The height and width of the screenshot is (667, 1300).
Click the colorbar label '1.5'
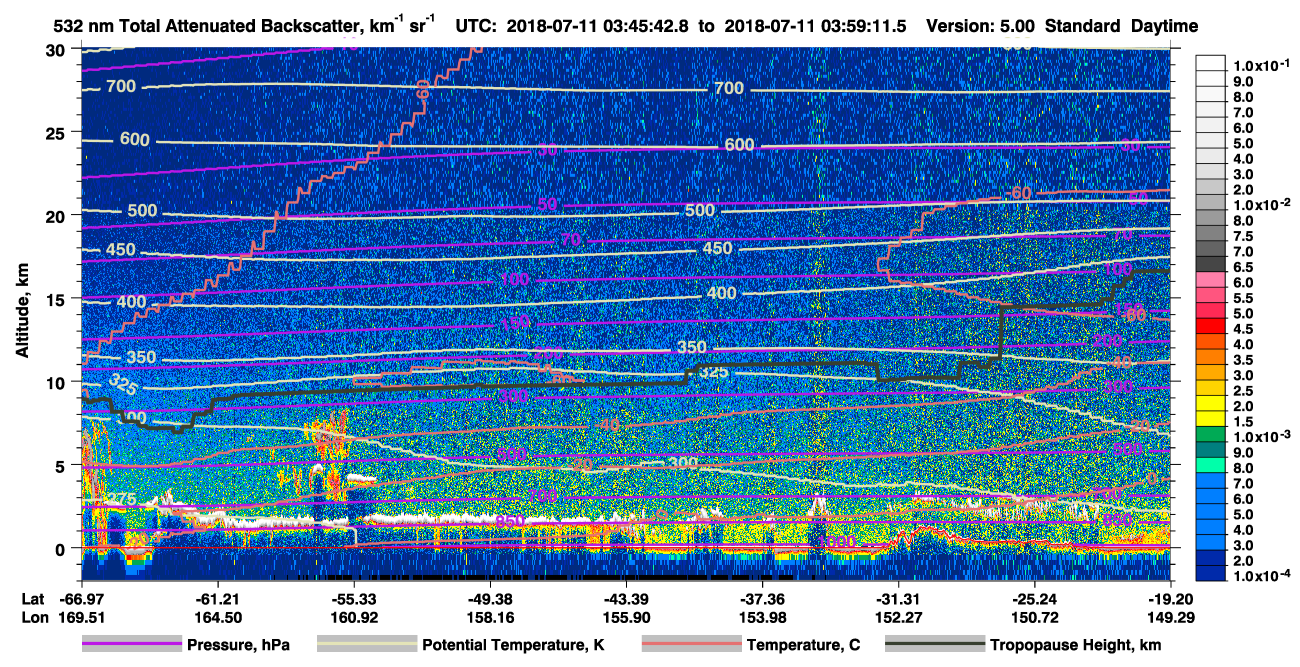pyautogui.click(x=1242, y=421)
